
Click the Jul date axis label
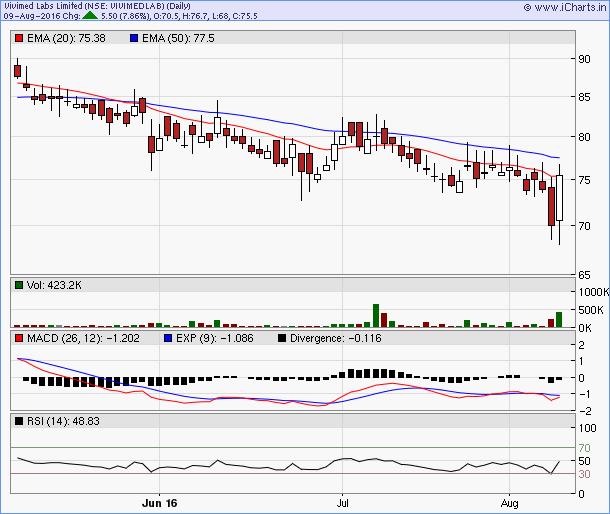[342, 503]
